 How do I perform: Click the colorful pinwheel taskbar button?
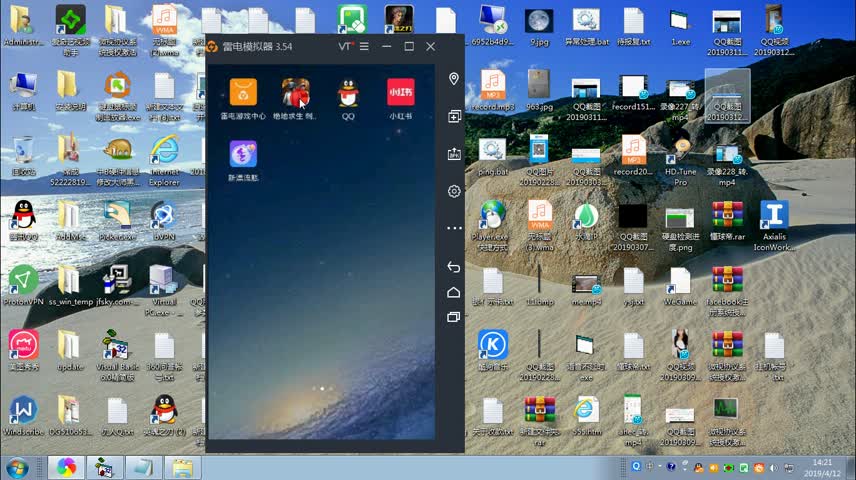tap(66, 468)
